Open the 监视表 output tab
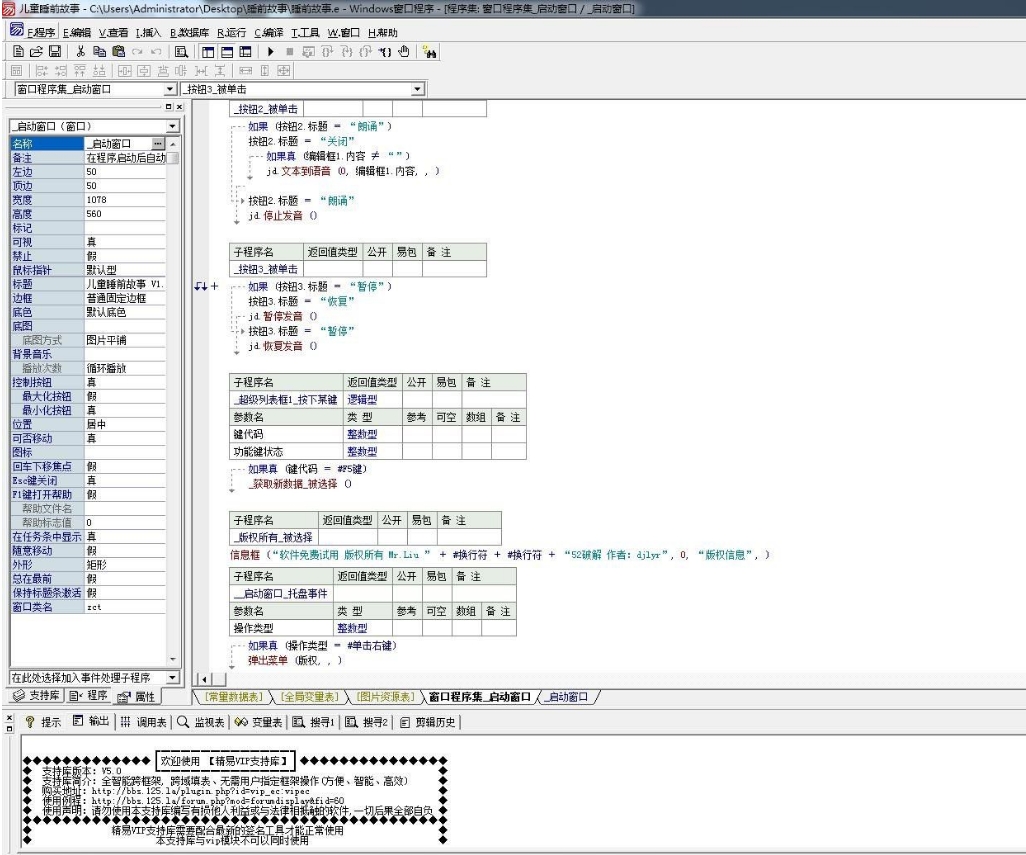 tap(201, 722)
